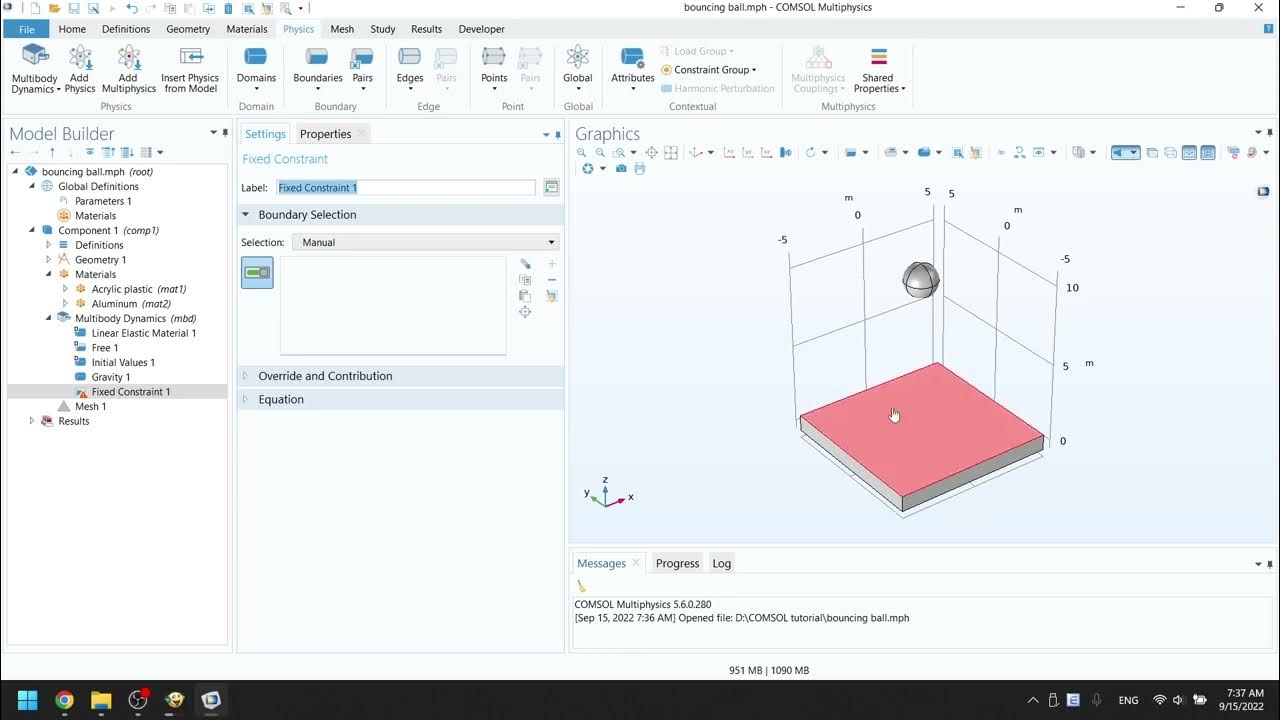The height and width of the screenshot is (720, 1280).
Task: Switch to the Home ribbon tab
Action: (72, 29)
